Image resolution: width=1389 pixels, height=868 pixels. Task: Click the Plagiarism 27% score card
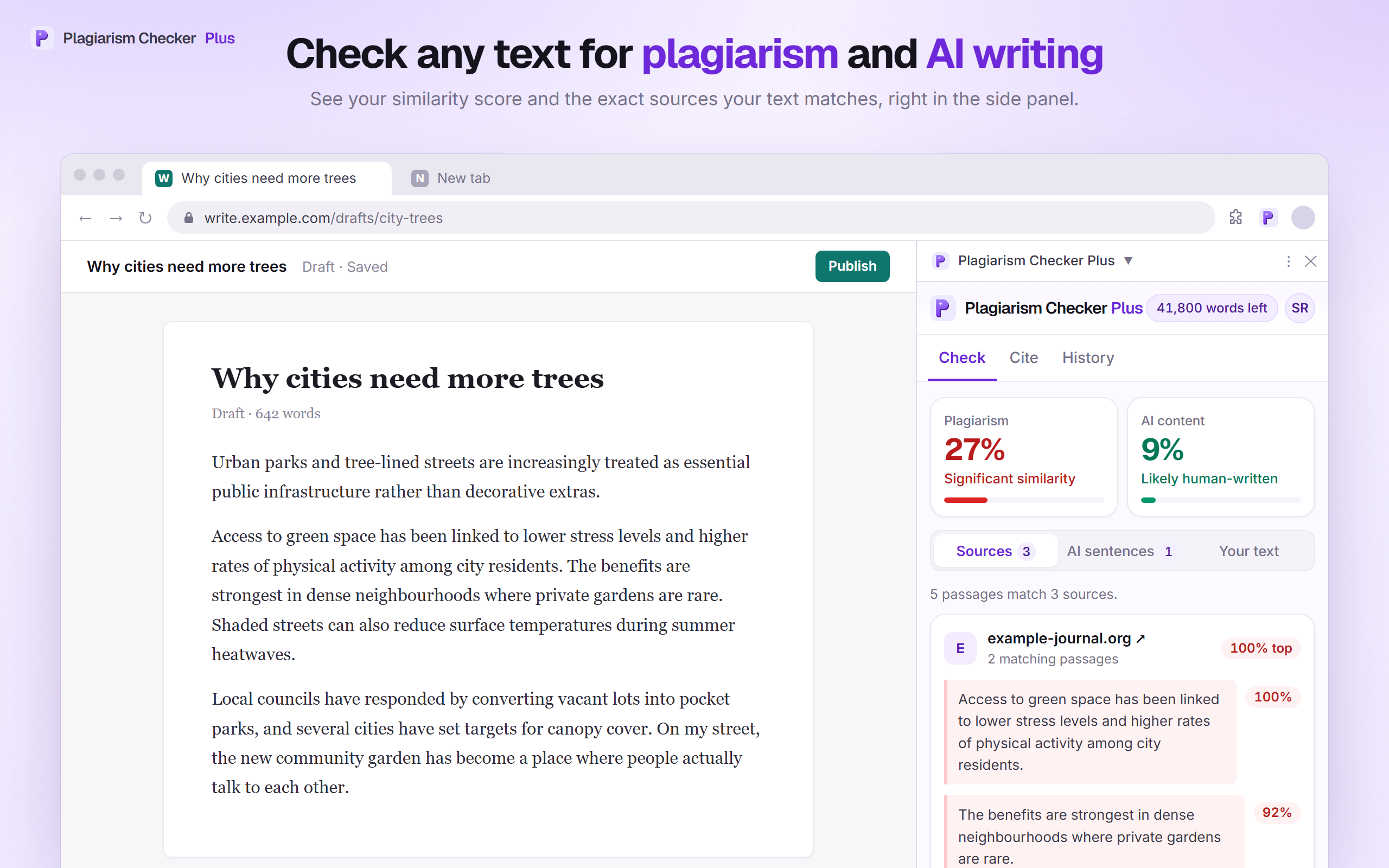pyautogui.click(x=1023, y=457)
